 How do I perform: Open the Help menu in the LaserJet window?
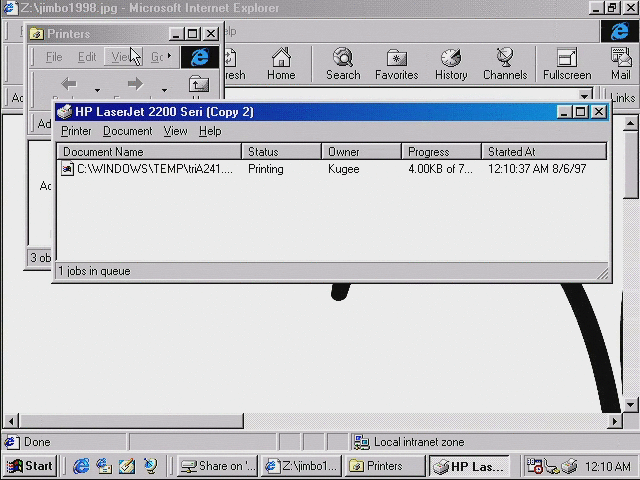tap(210, 131)
